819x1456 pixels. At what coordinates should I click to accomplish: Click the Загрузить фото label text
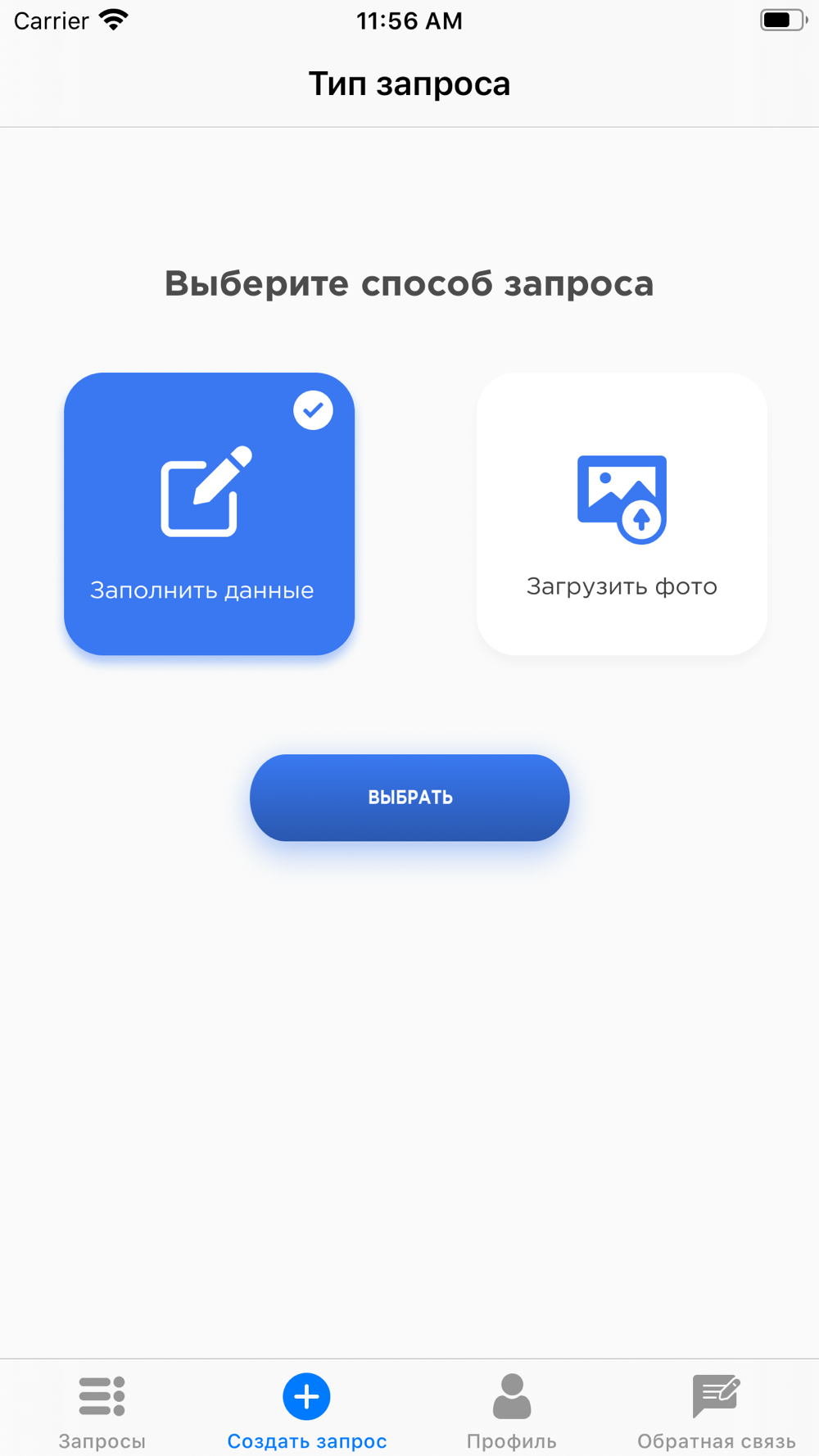coord(622,587)
